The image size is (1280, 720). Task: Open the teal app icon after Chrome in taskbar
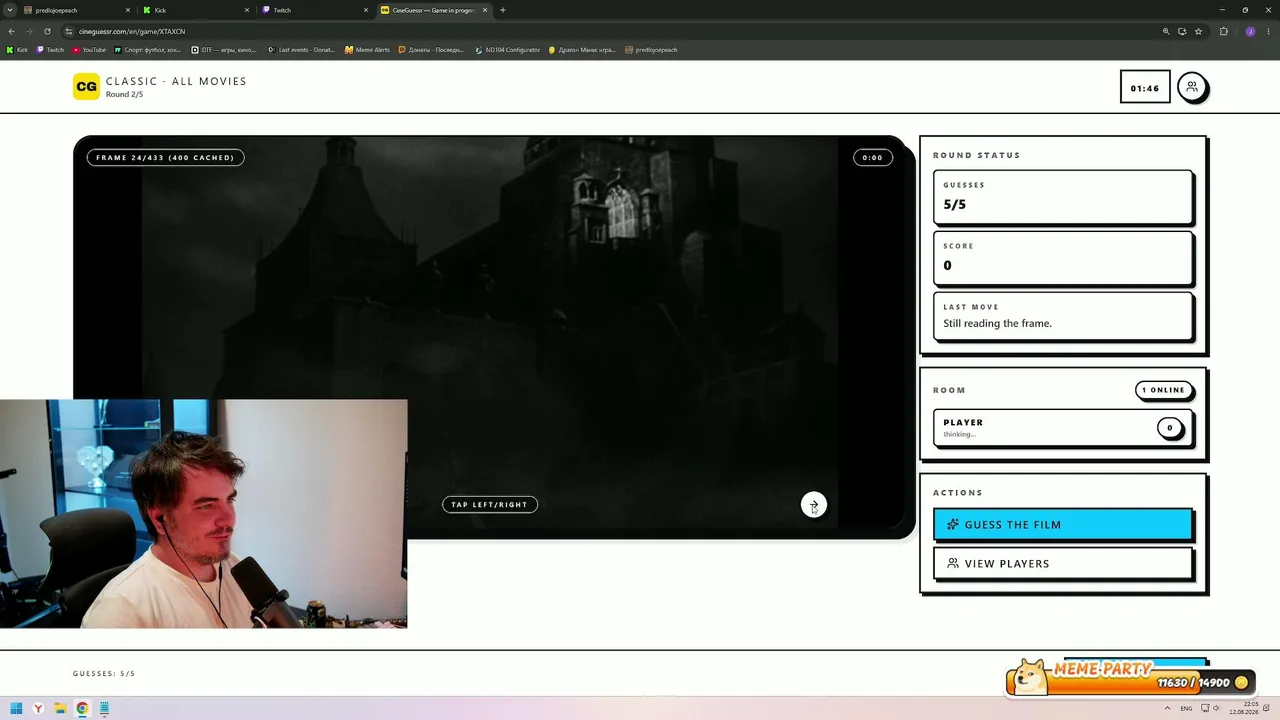tap(104, 709)
